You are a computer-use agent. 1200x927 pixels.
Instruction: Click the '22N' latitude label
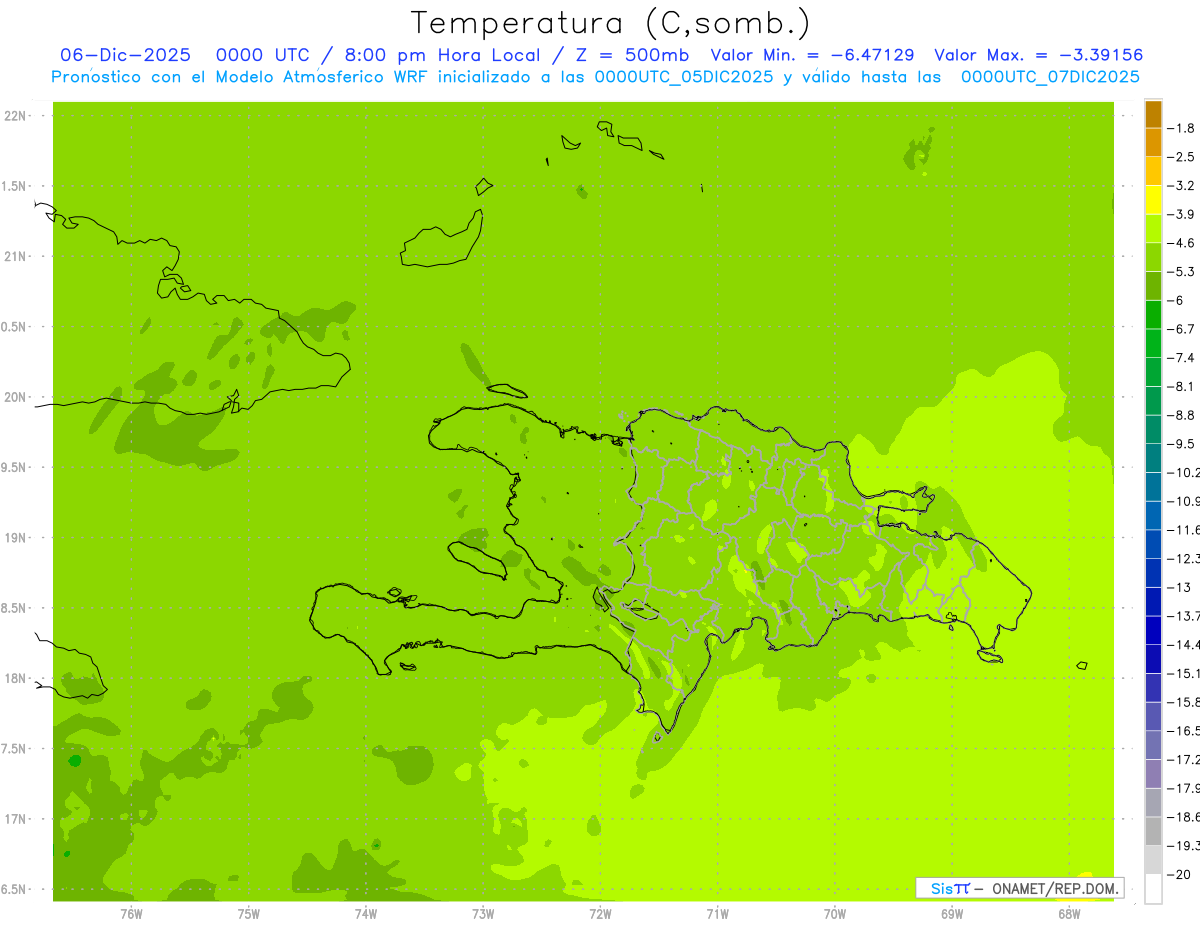tap(15, 116)
